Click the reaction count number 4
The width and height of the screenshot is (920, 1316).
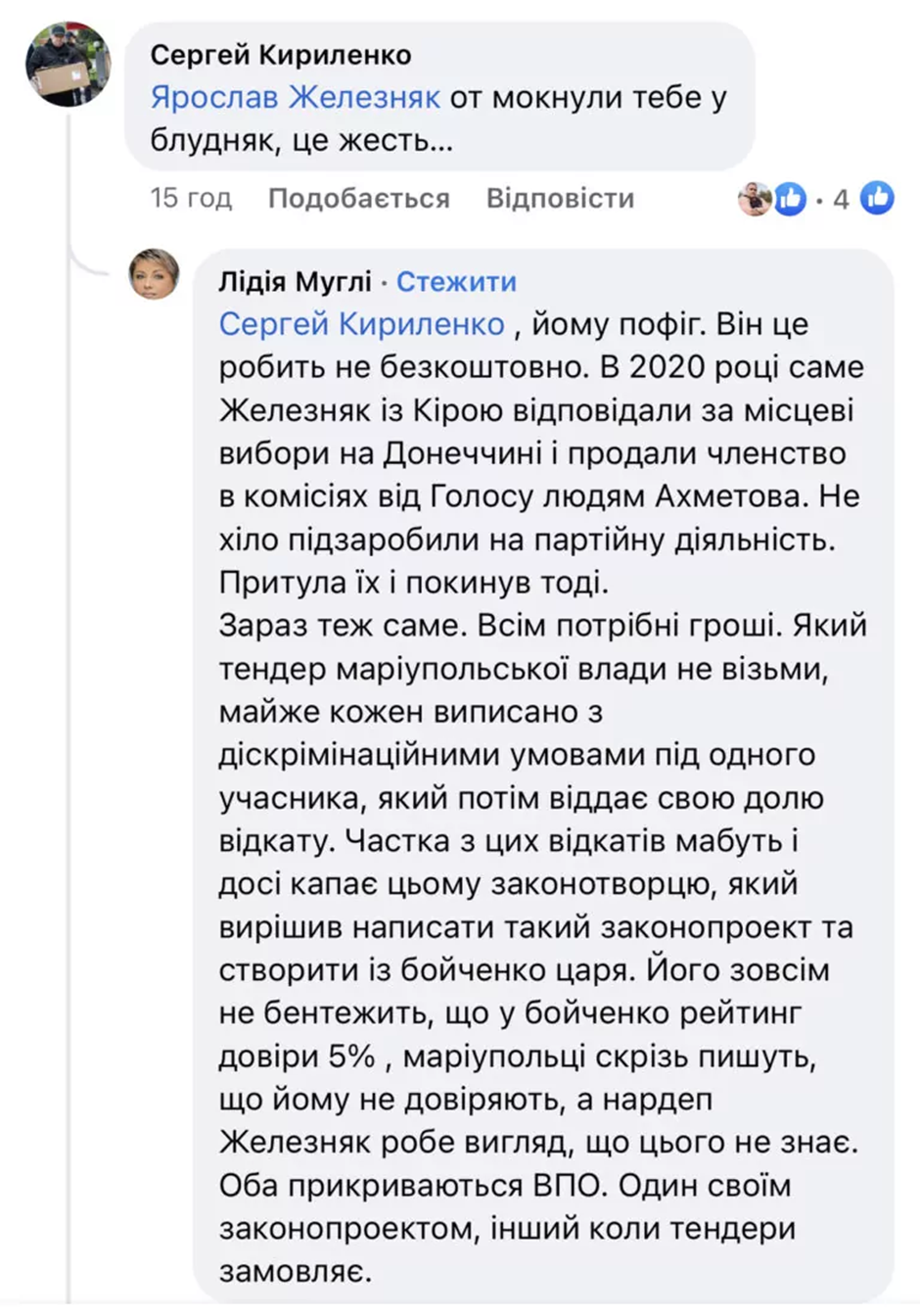tap(841, 200)
